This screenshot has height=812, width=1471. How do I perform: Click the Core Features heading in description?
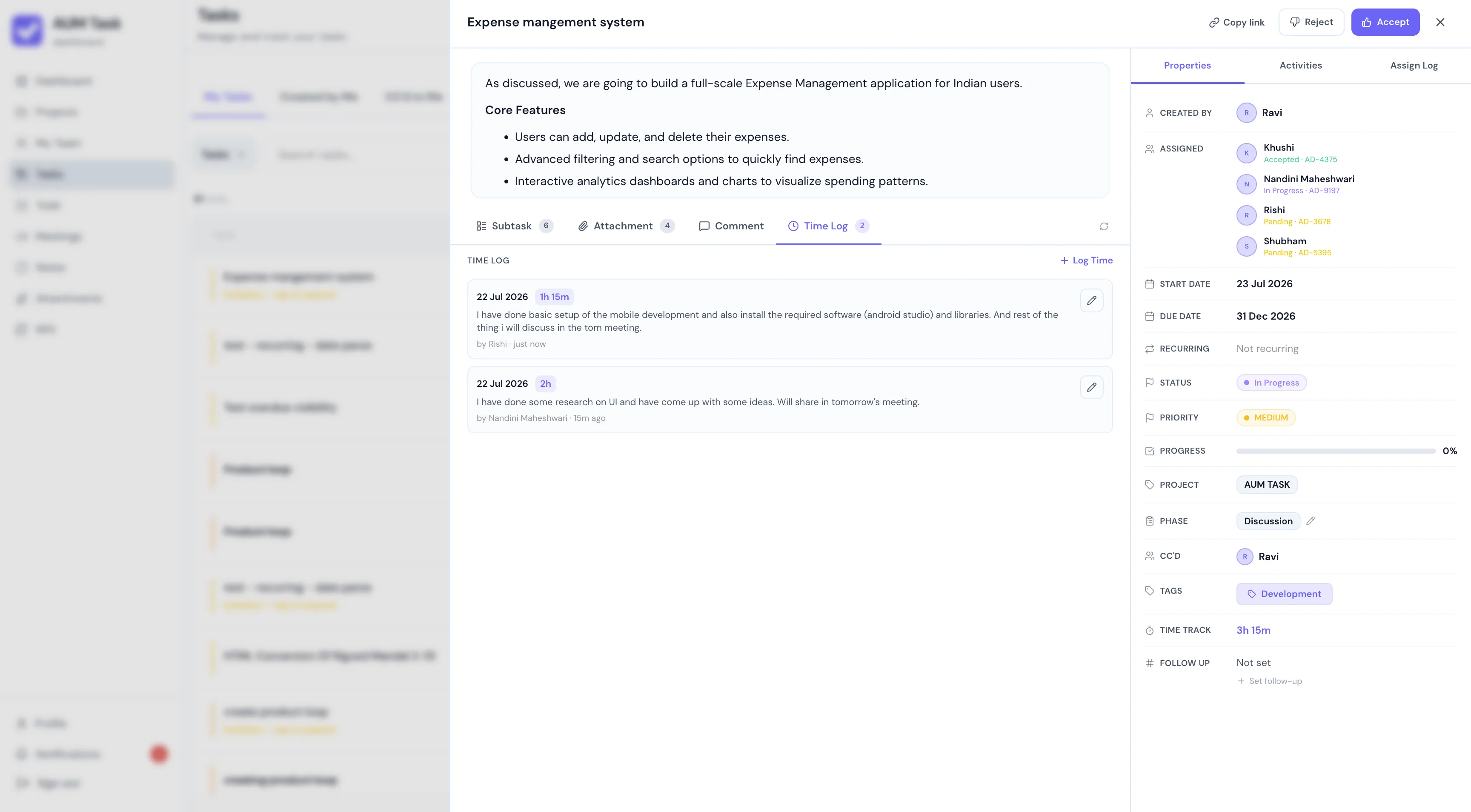tap(525, 110)
